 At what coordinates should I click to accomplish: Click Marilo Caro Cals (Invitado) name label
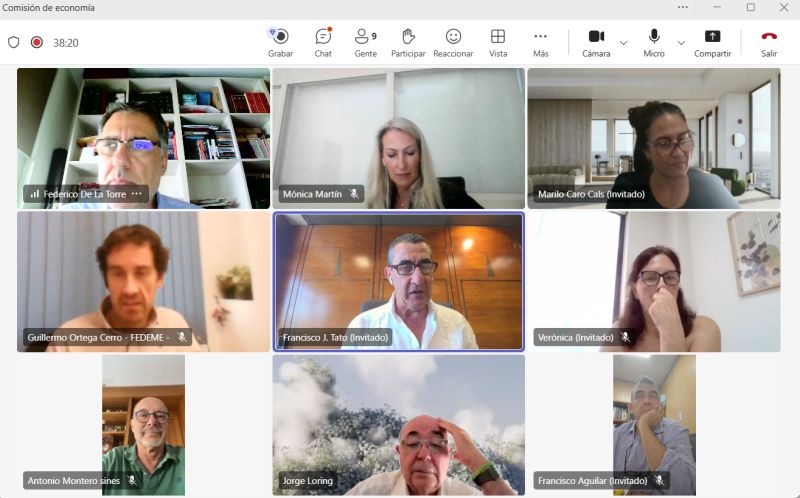click(x=591, y=194)
